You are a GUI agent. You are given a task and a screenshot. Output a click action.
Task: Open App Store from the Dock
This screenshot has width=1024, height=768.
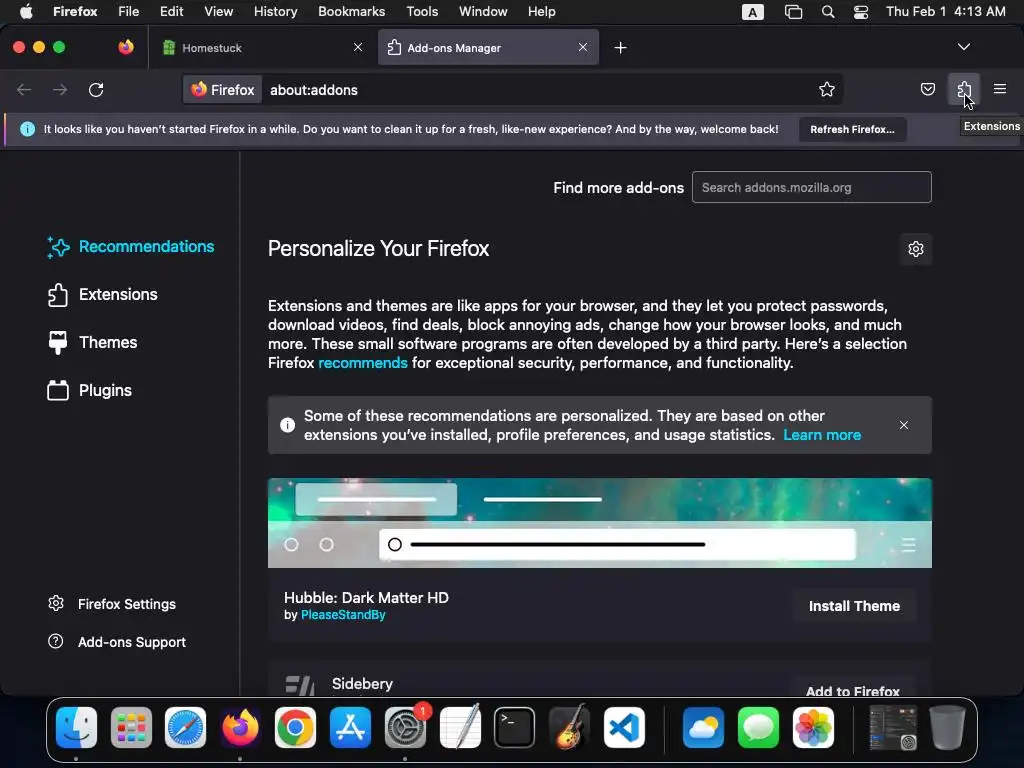350,728
